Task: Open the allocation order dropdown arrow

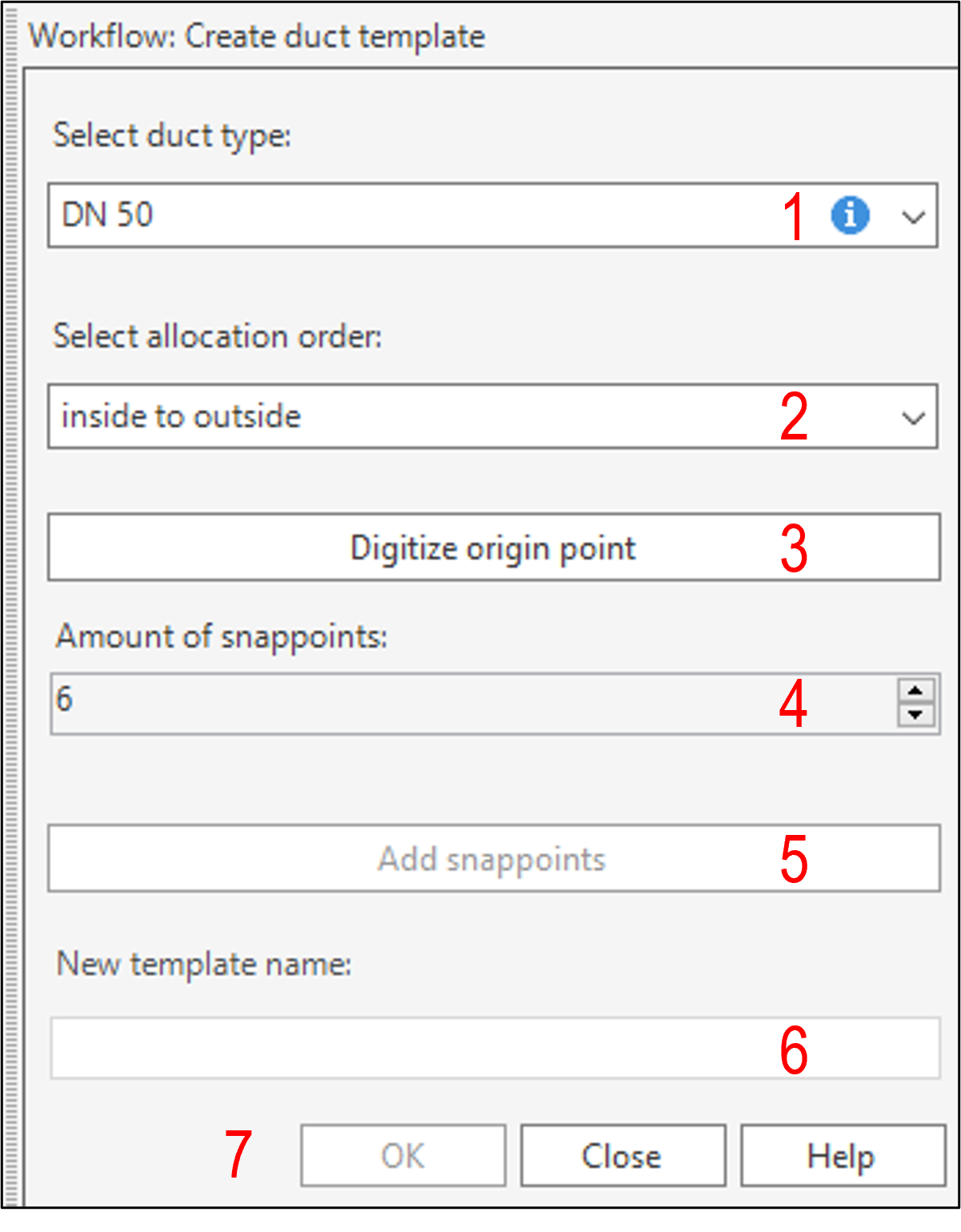Action: (913, 417)
